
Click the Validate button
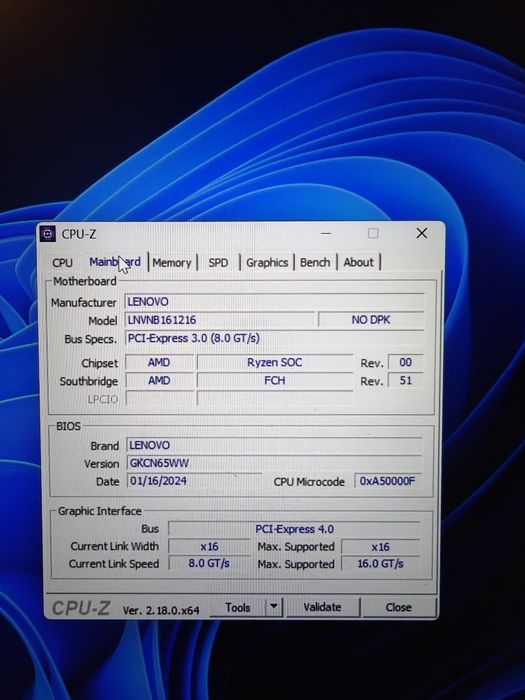click(x=322, y=607)
